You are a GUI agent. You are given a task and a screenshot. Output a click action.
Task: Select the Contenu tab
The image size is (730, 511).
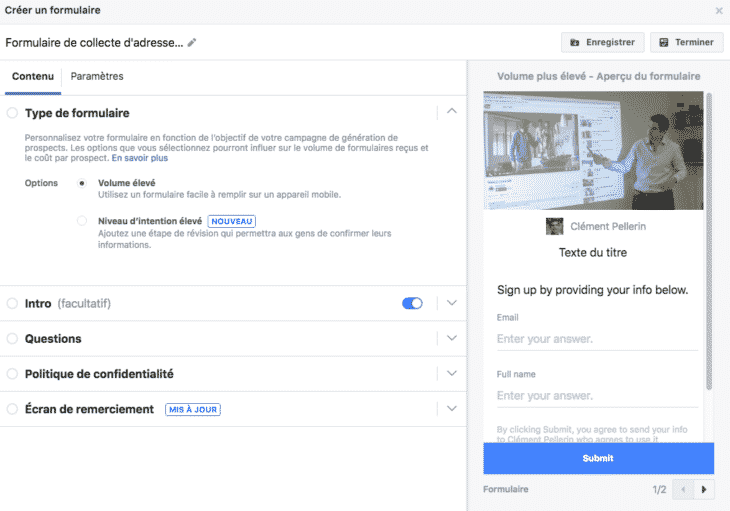[x=32, y=76]
